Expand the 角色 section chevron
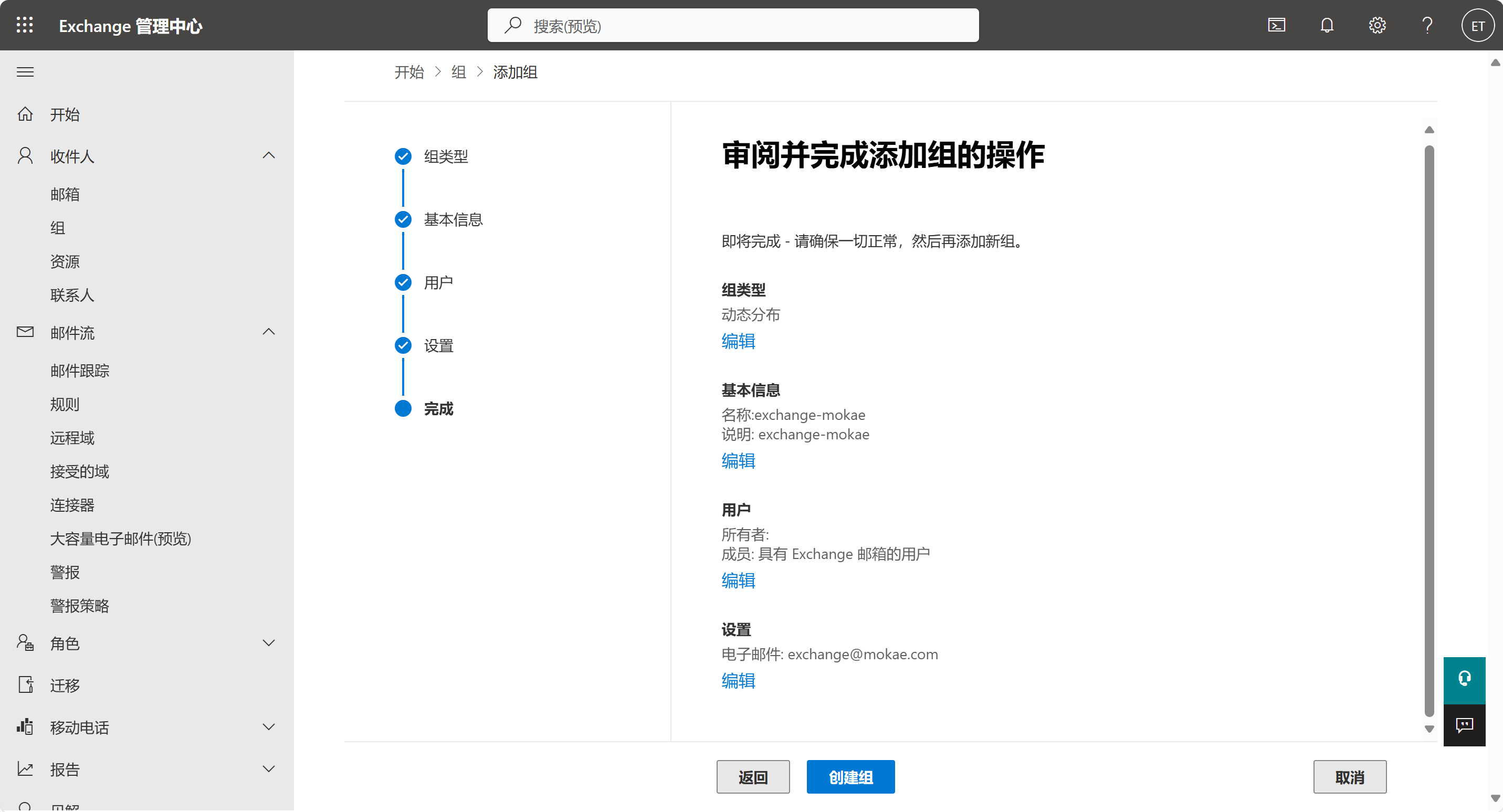Image resolution: width=1503 pixels, height=812 pixels. pyautogui.click(x=268, y=643)
